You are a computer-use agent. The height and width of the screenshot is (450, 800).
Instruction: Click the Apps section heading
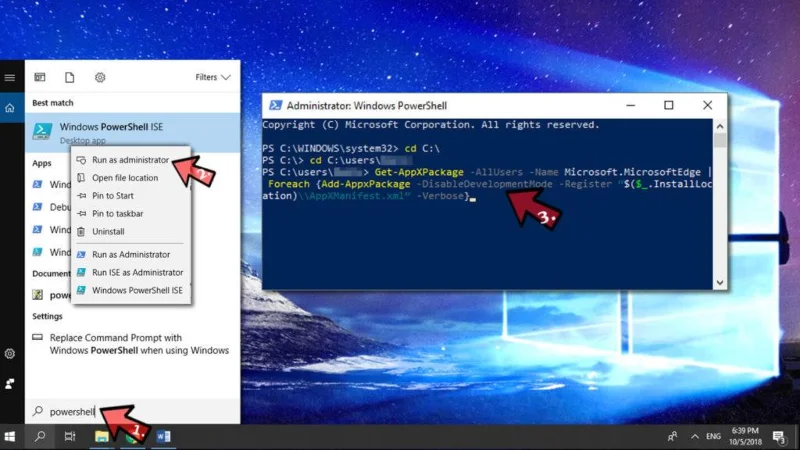(42, 163)
